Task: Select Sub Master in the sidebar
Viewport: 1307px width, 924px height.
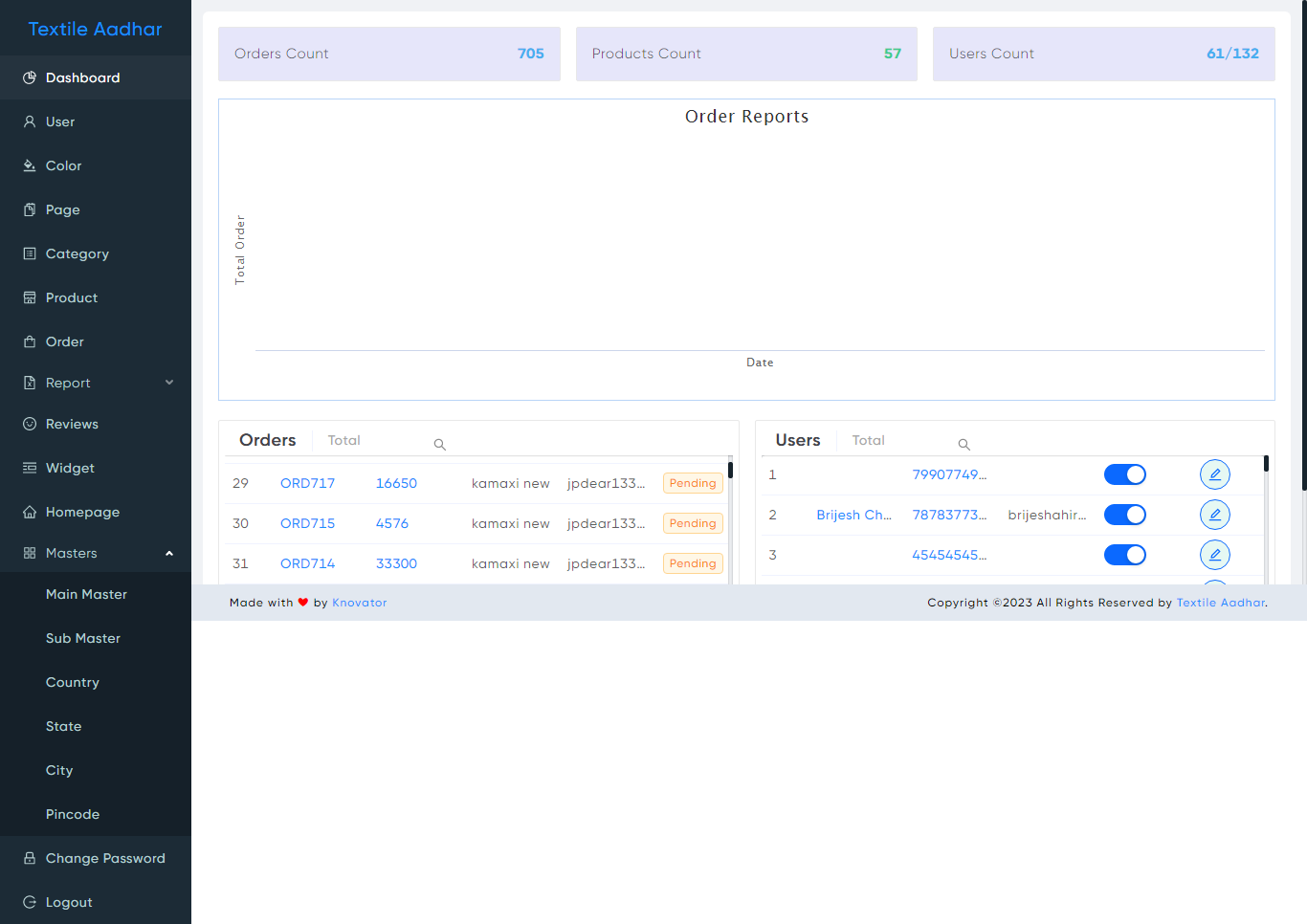Action: tap(83, 638)
